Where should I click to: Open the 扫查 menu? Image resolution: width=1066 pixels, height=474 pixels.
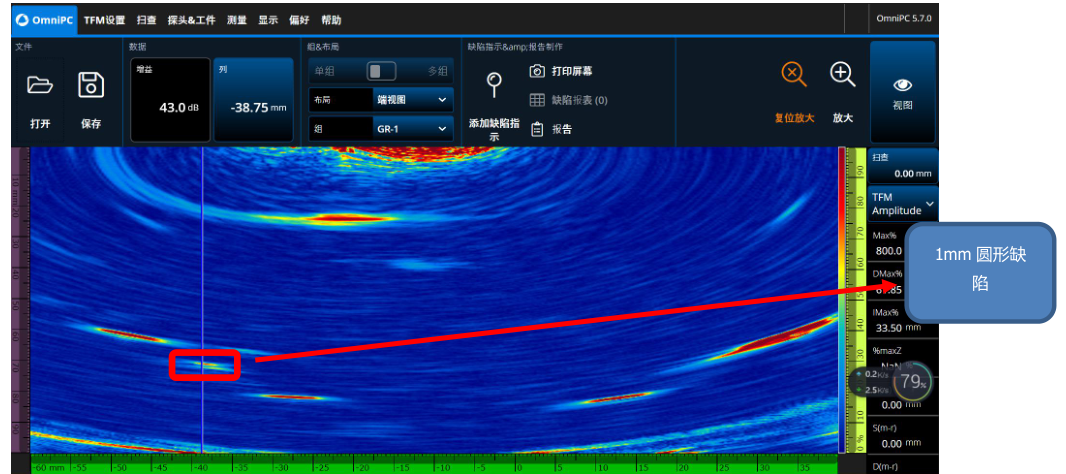pyautogui.click(x=146, y=20)
